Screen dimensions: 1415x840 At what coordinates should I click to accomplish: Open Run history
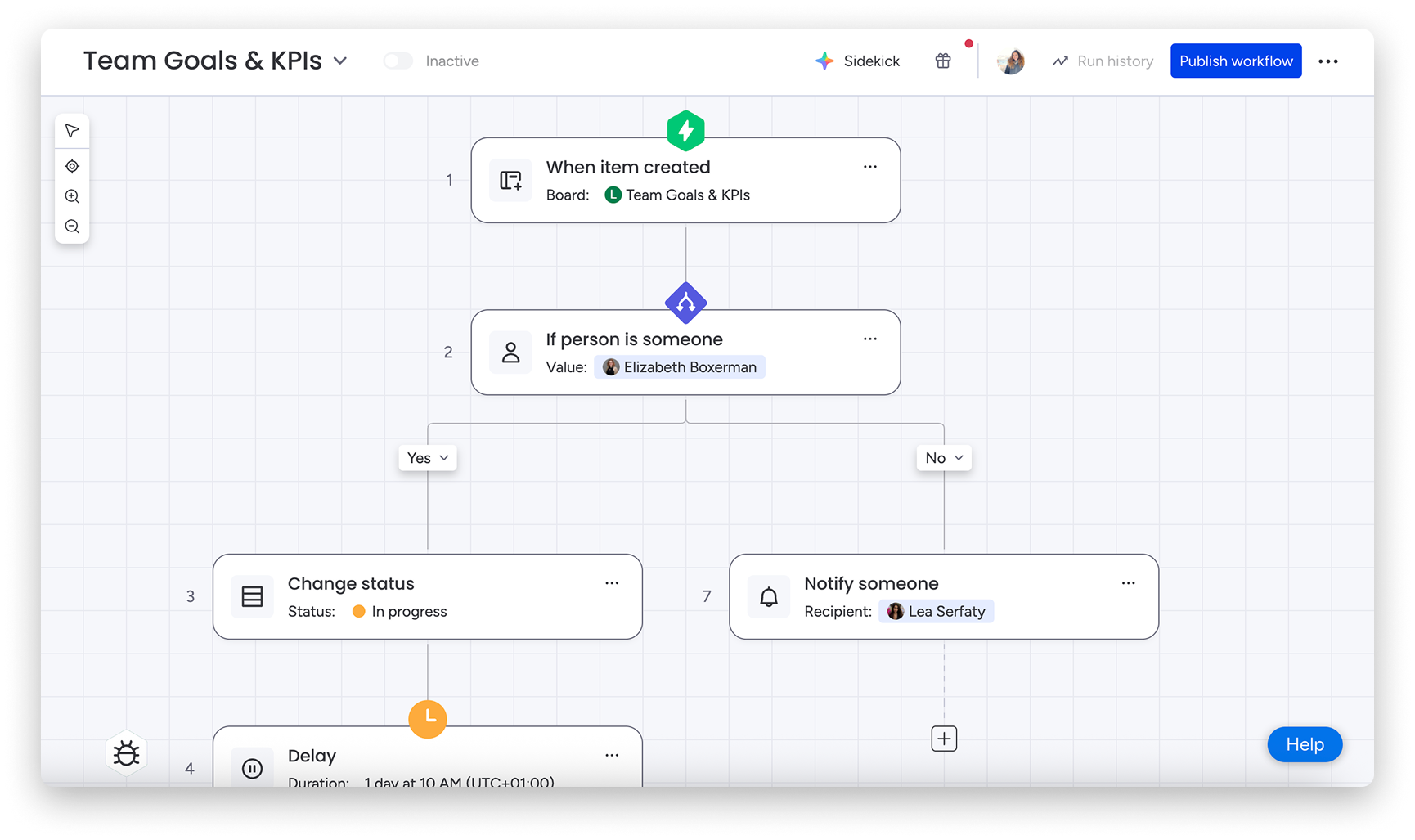click(x=1103, y=61)
